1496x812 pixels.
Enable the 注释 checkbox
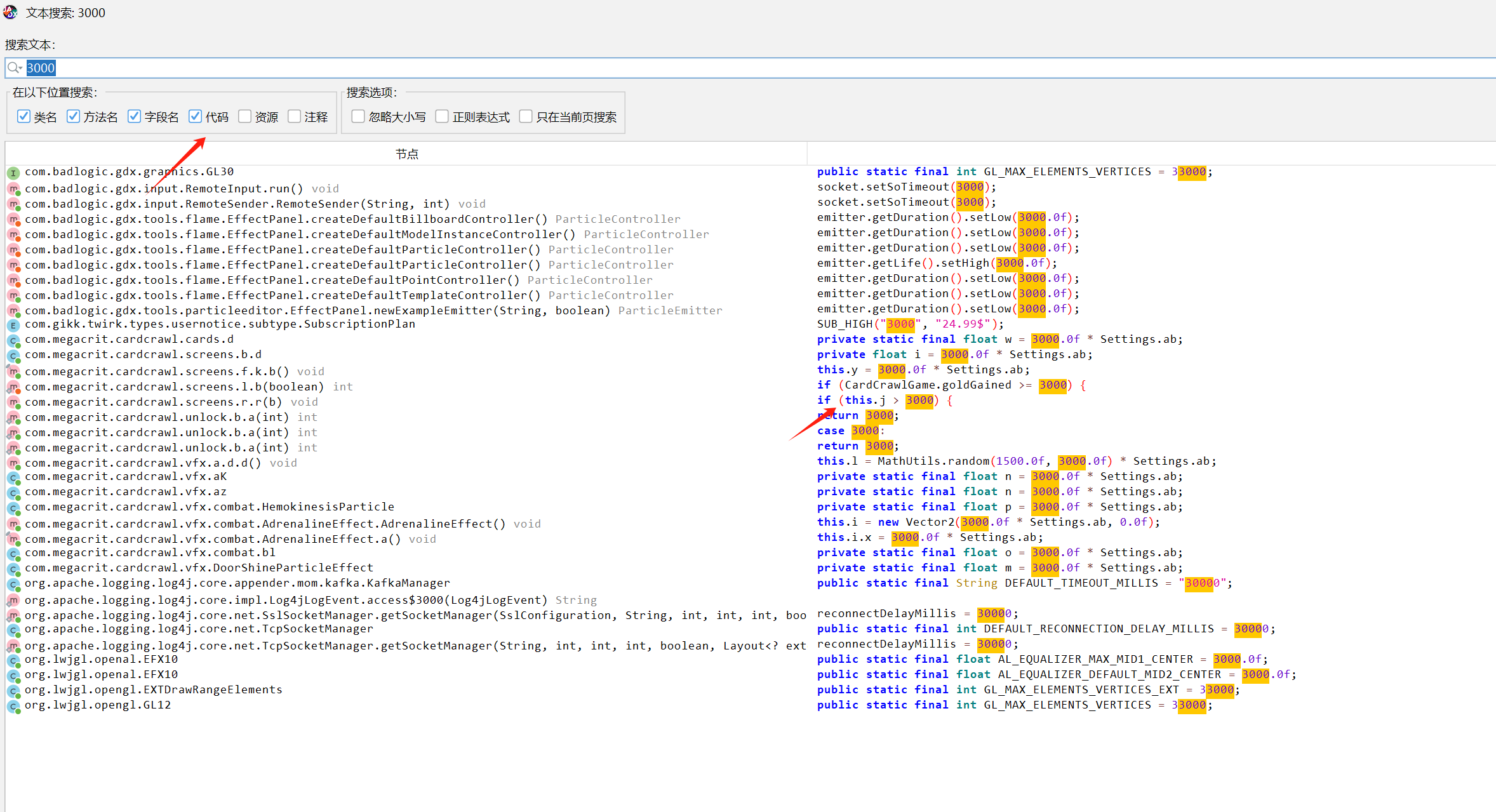click(x=294, y=116)
